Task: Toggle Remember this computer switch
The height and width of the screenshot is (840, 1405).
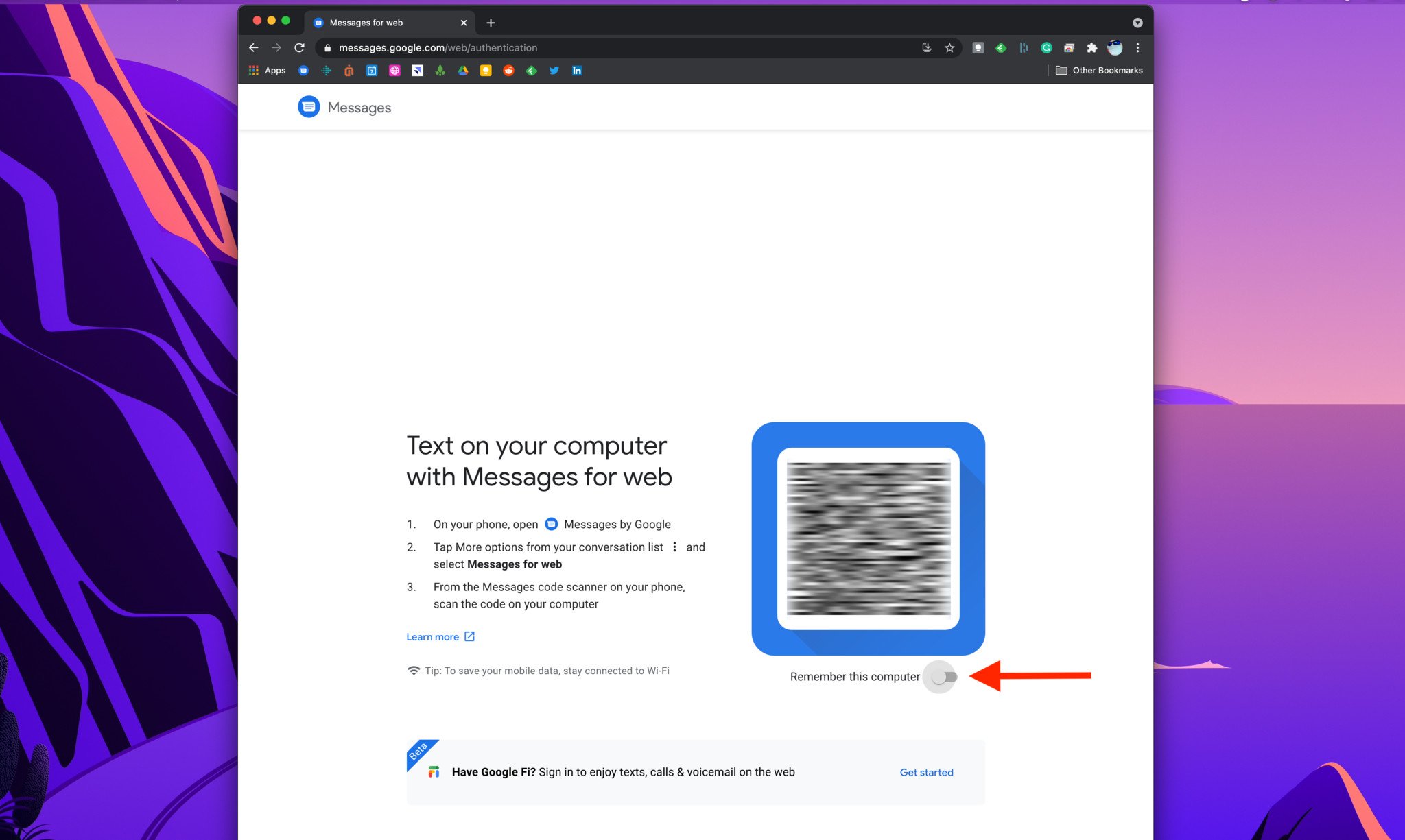Action: click(x=944, y=677)
